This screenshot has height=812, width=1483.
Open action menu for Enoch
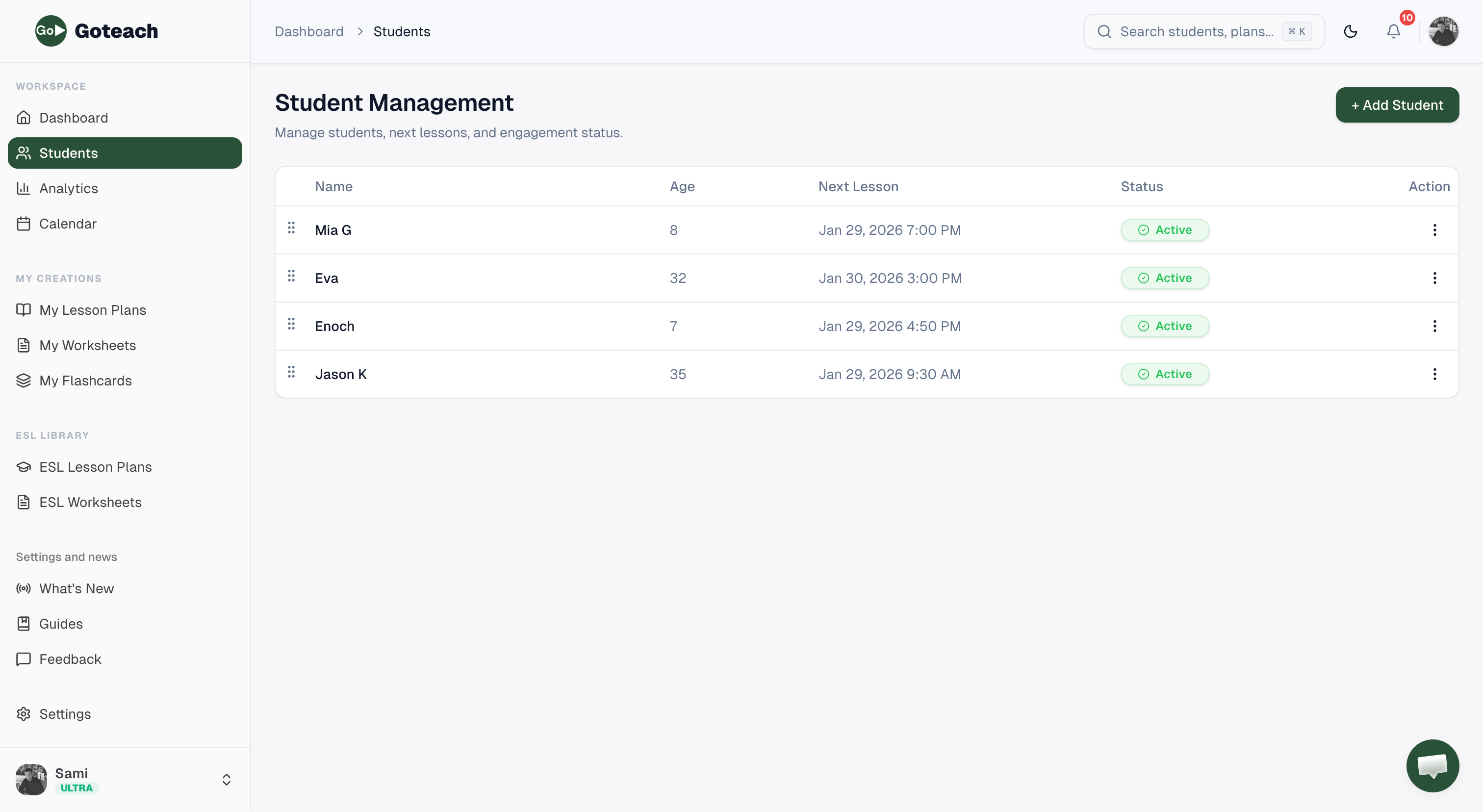pos(1434,326)
